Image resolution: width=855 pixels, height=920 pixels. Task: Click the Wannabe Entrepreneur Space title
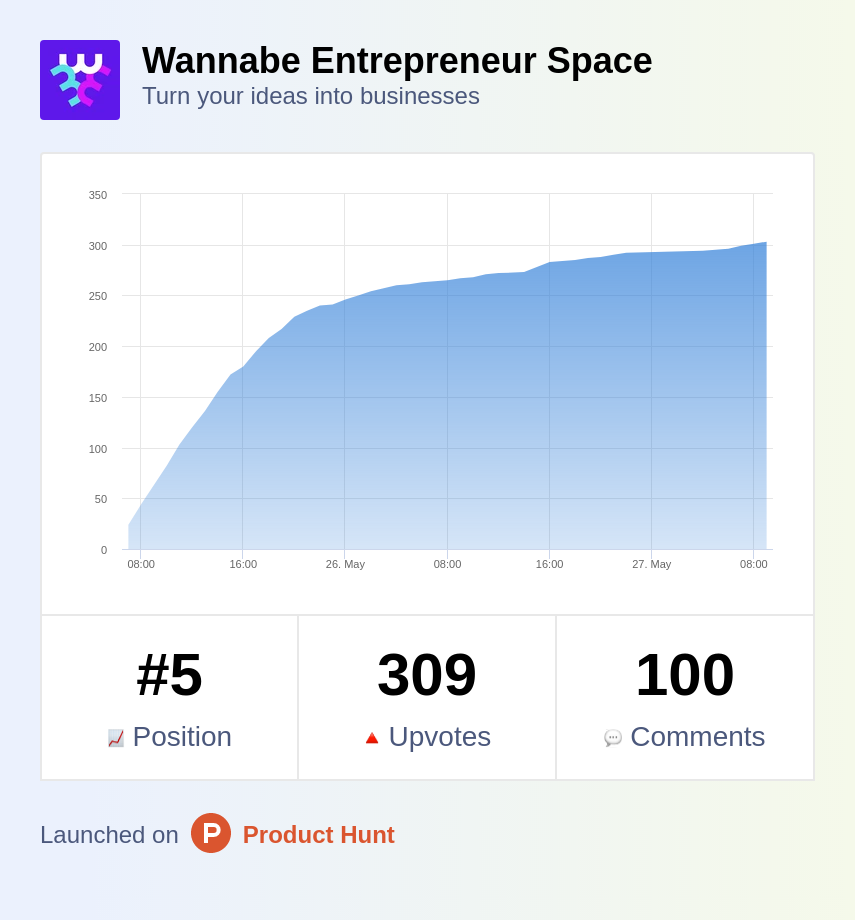click(x=397, y=61)
